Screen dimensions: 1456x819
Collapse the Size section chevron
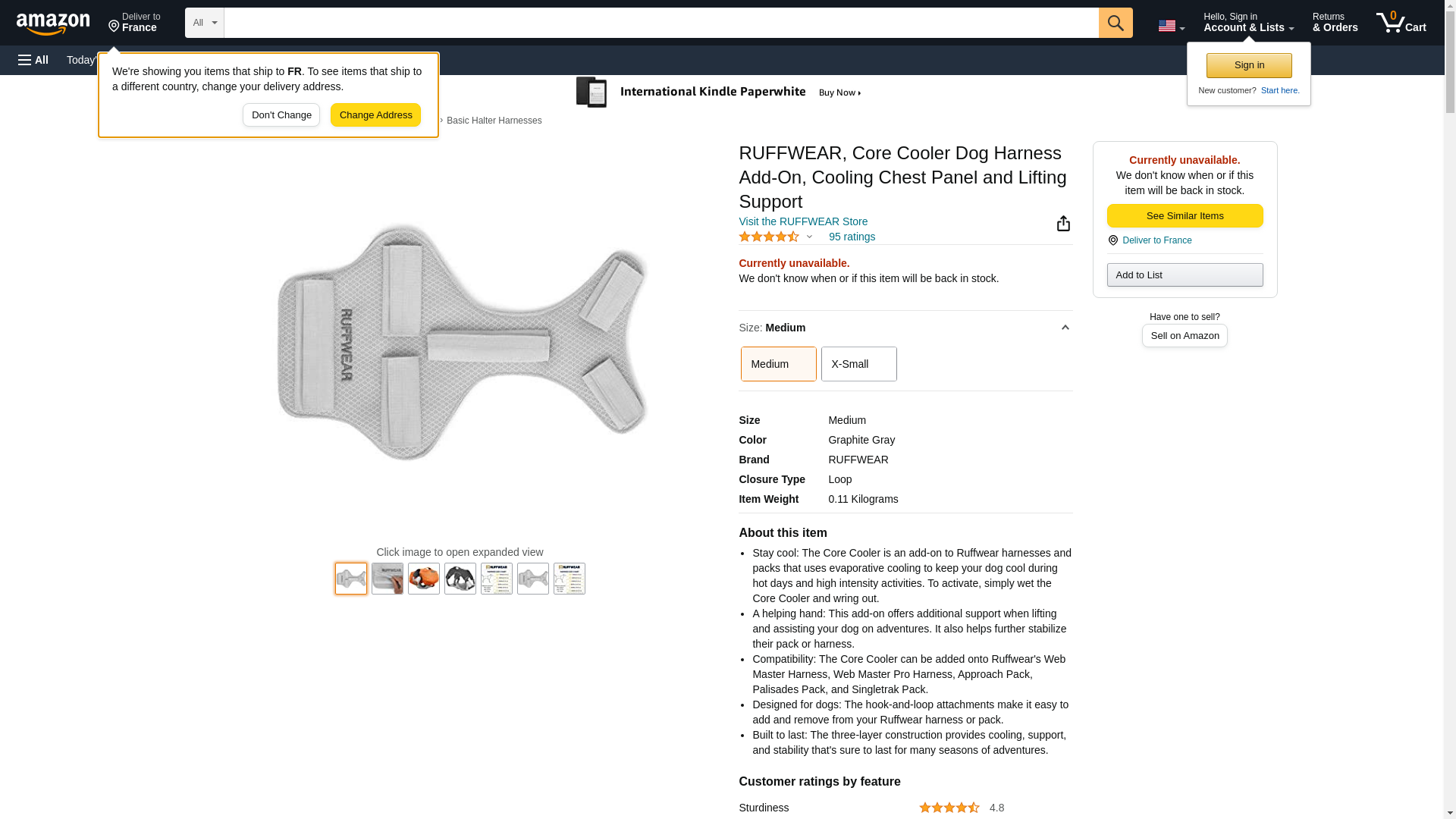[1065, 328]
